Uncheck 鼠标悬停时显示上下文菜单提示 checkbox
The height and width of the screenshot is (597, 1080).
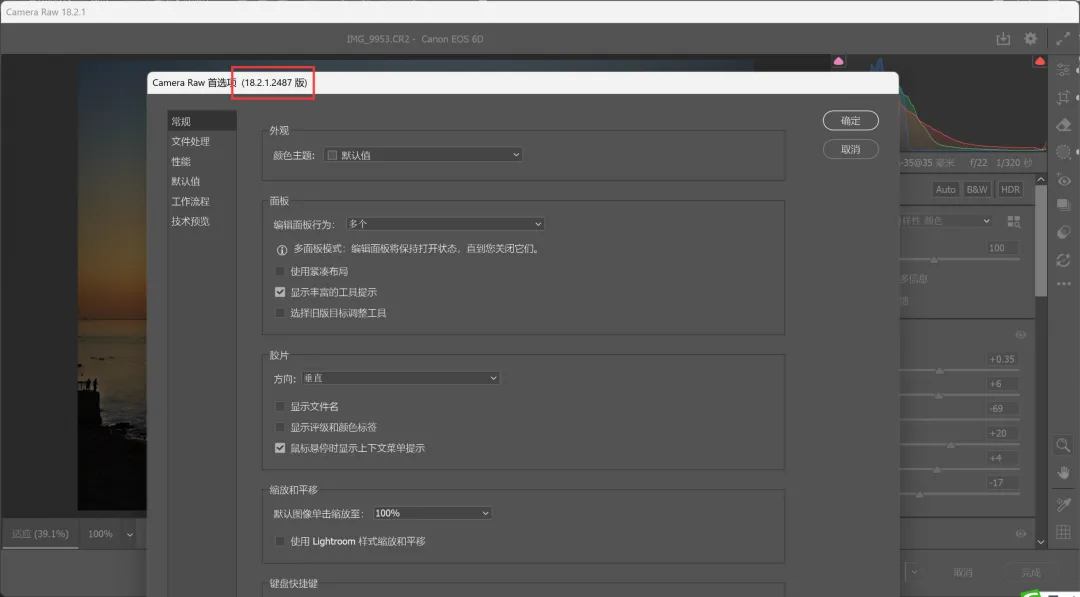280,448
